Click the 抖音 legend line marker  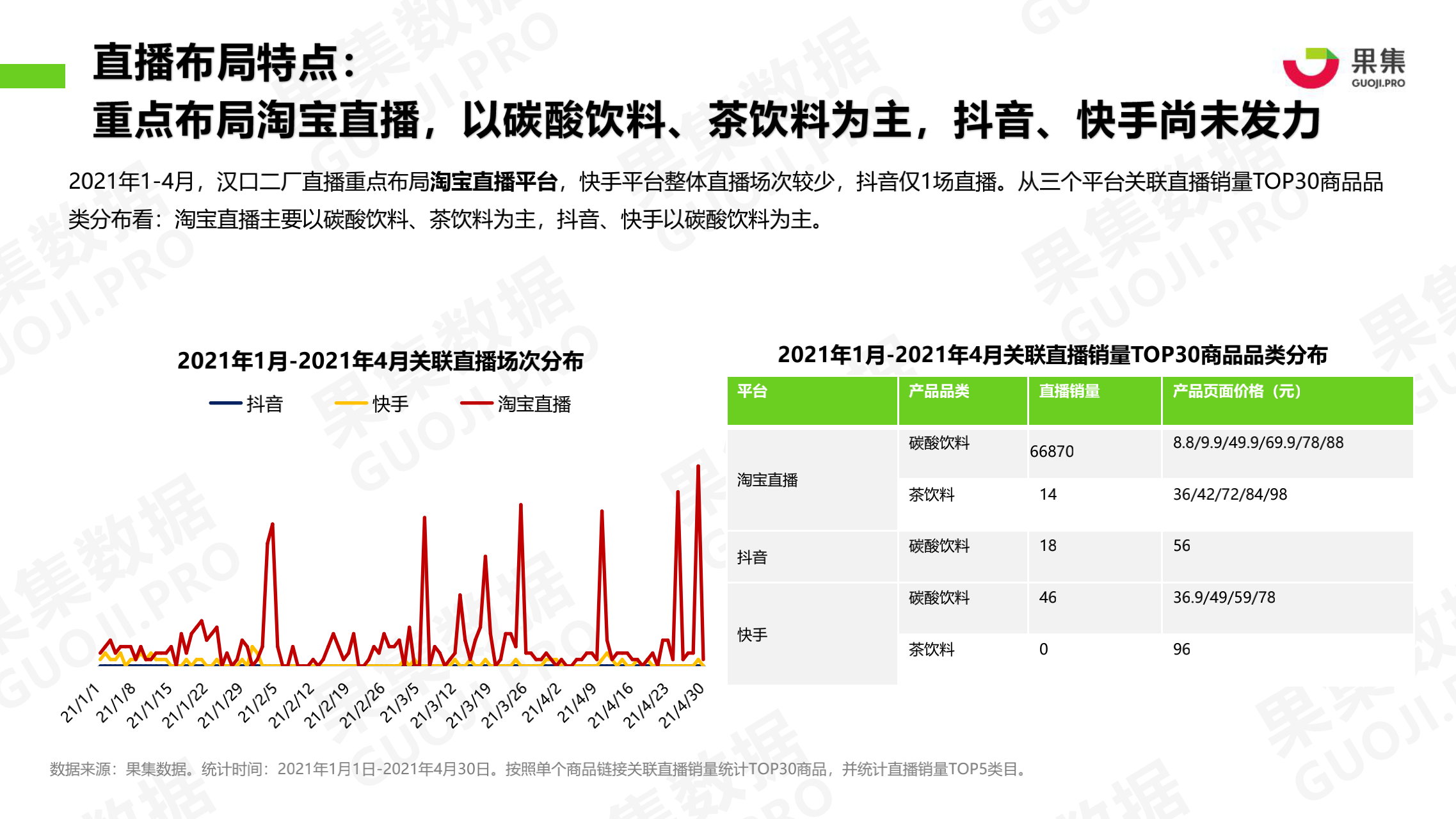pyautogui.click(x=225, y=403)
